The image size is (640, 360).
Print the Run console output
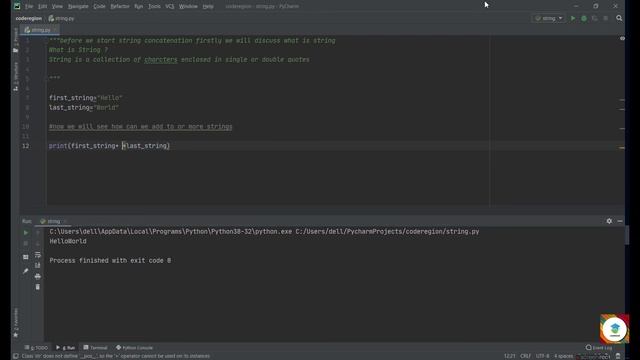tap(38, 276)
